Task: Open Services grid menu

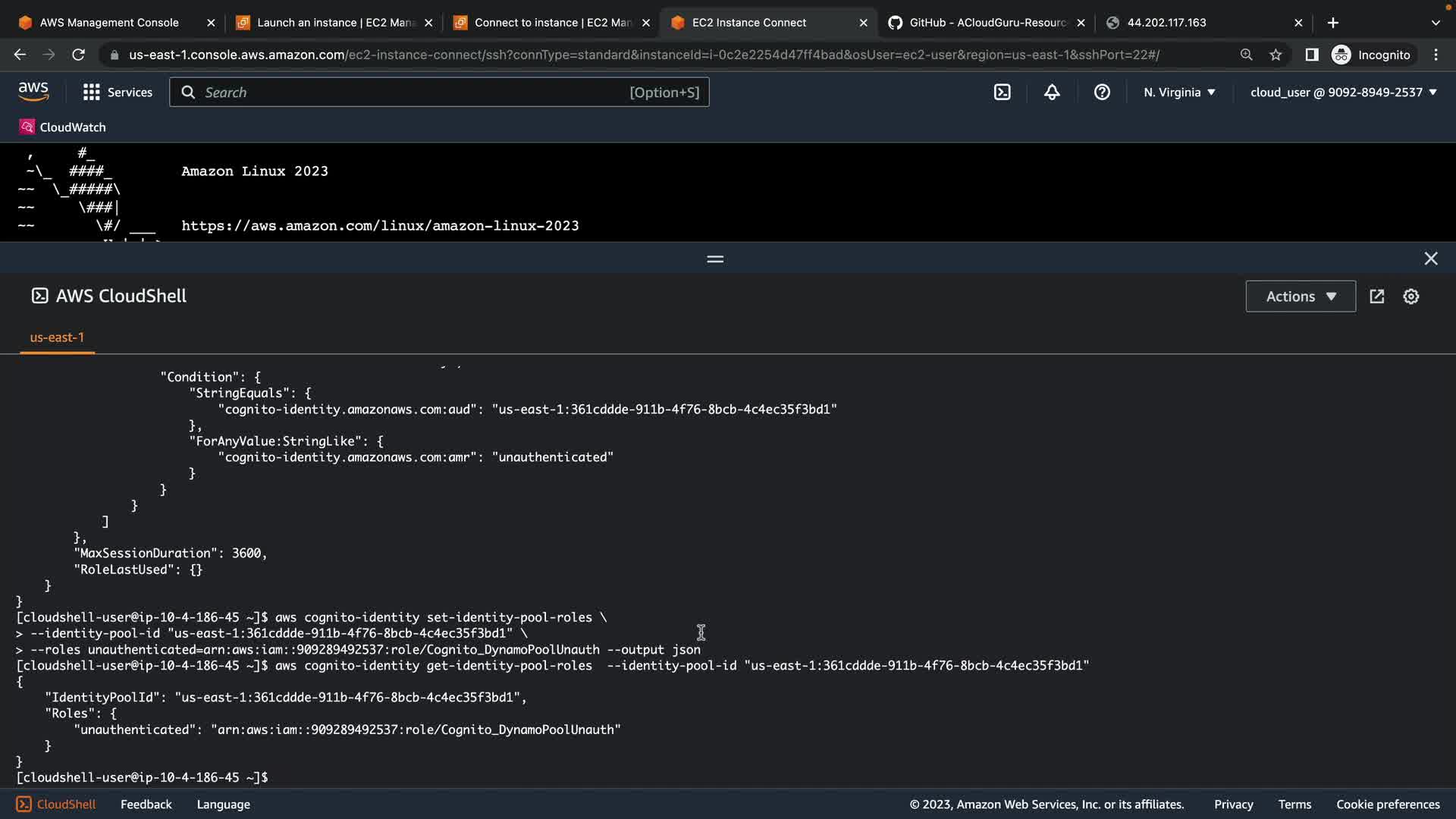Action: [118, 93]
